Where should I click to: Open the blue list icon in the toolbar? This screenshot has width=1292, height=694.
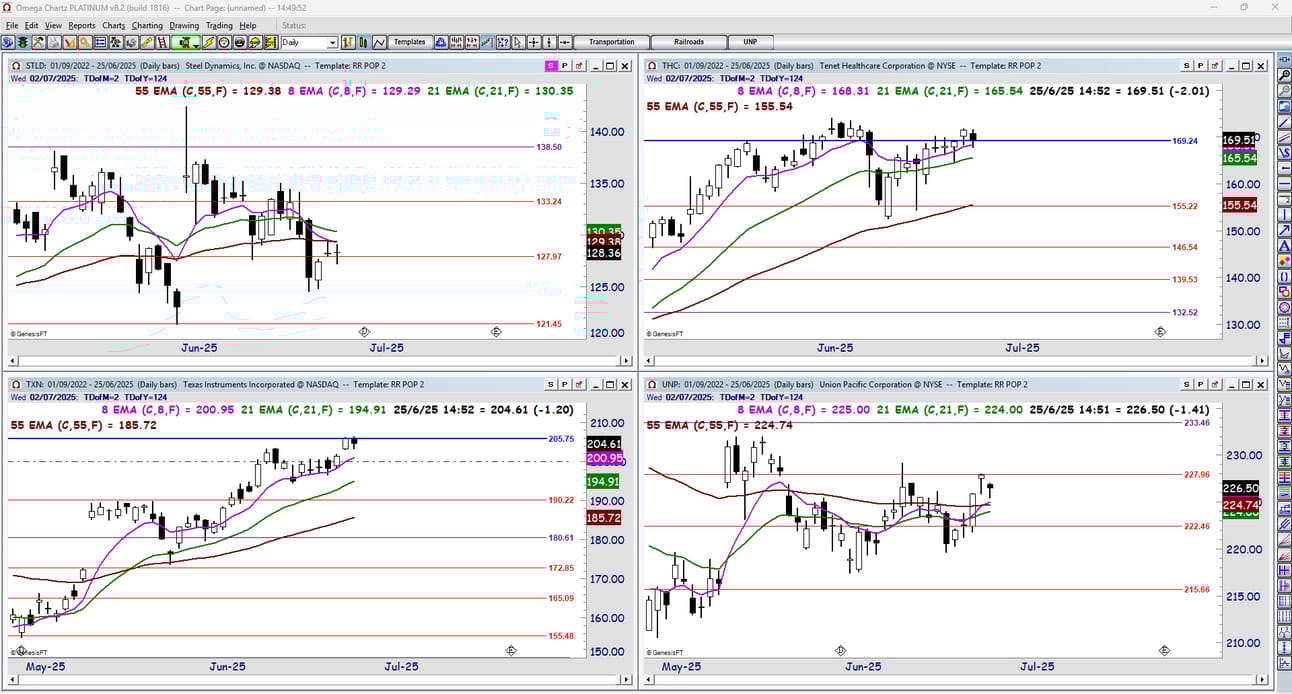(x=100, y=43)
